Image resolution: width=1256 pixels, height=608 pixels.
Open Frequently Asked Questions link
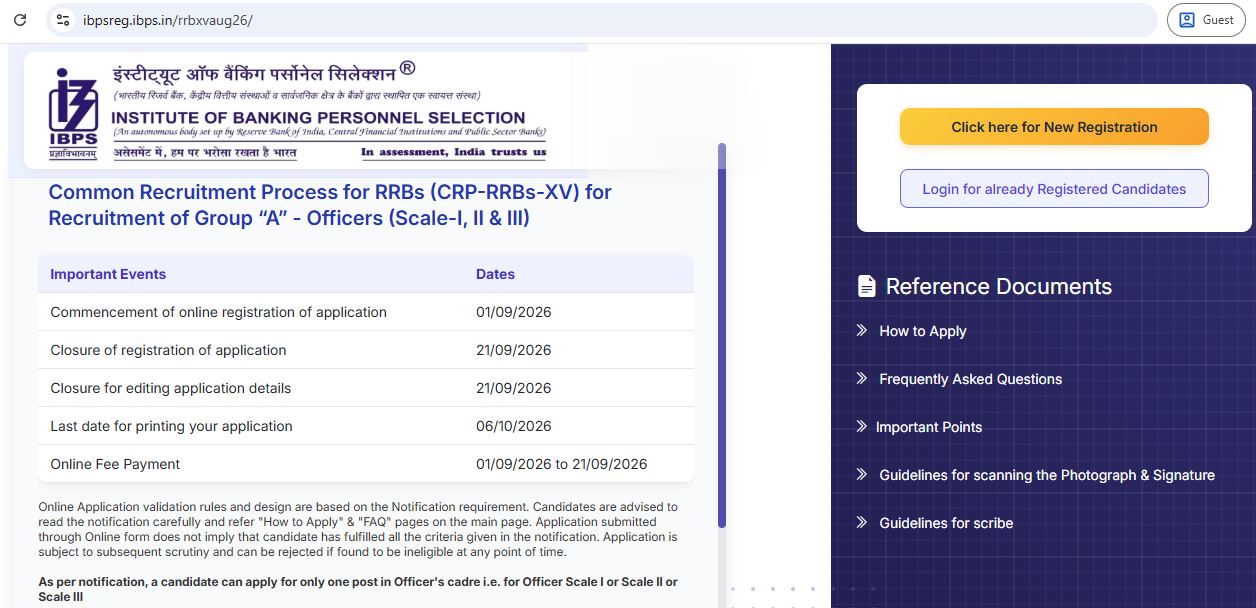click(x=970, y=379)
